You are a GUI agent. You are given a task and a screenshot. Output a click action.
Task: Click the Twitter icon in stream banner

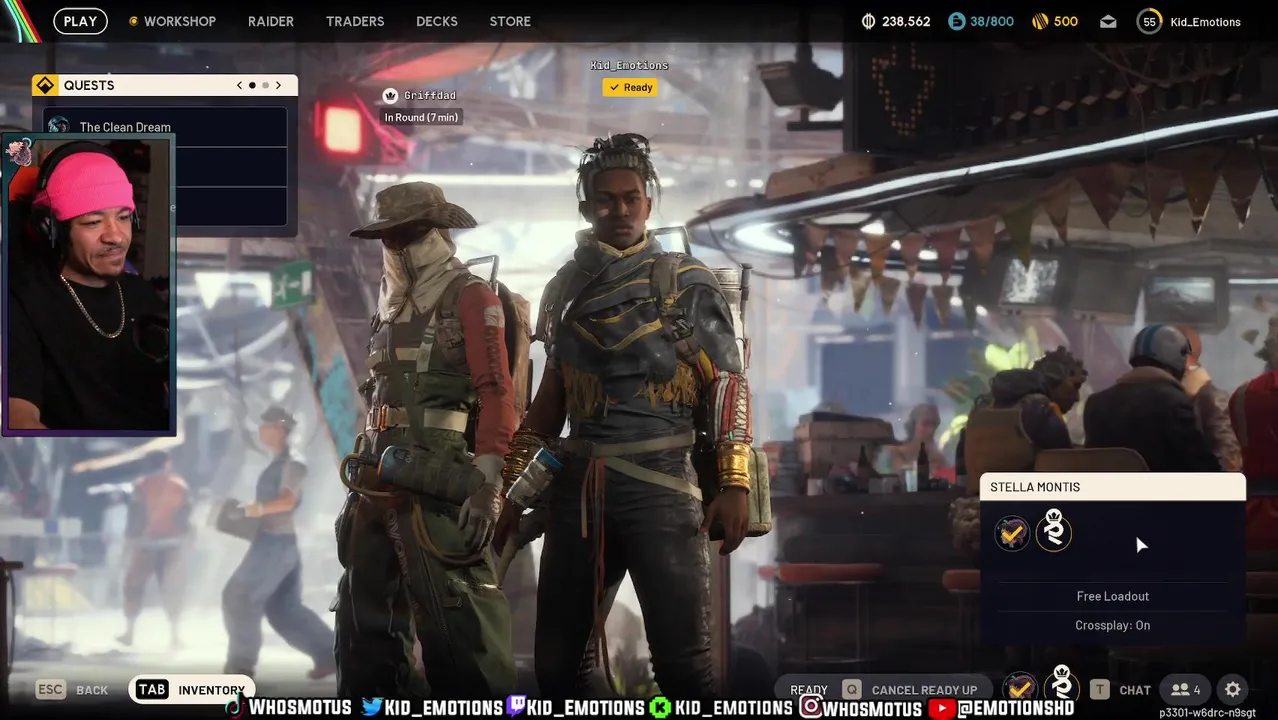click(x=372, y=708)
